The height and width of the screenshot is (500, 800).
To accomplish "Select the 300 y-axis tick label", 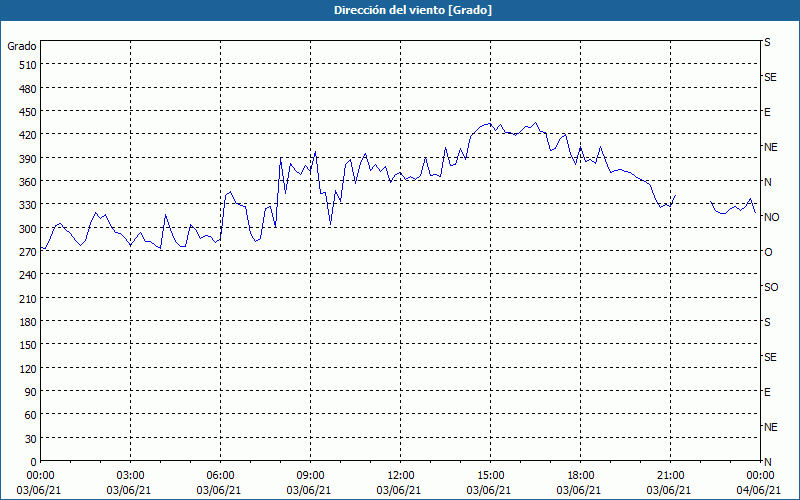I will [28, 229].
